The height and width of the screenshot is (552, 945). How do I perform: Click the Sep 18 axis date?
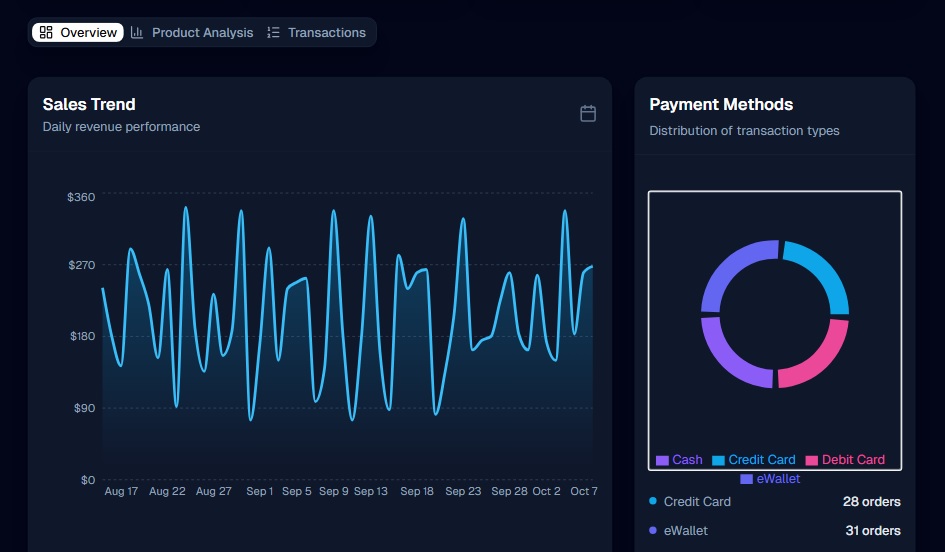point(416,491)
